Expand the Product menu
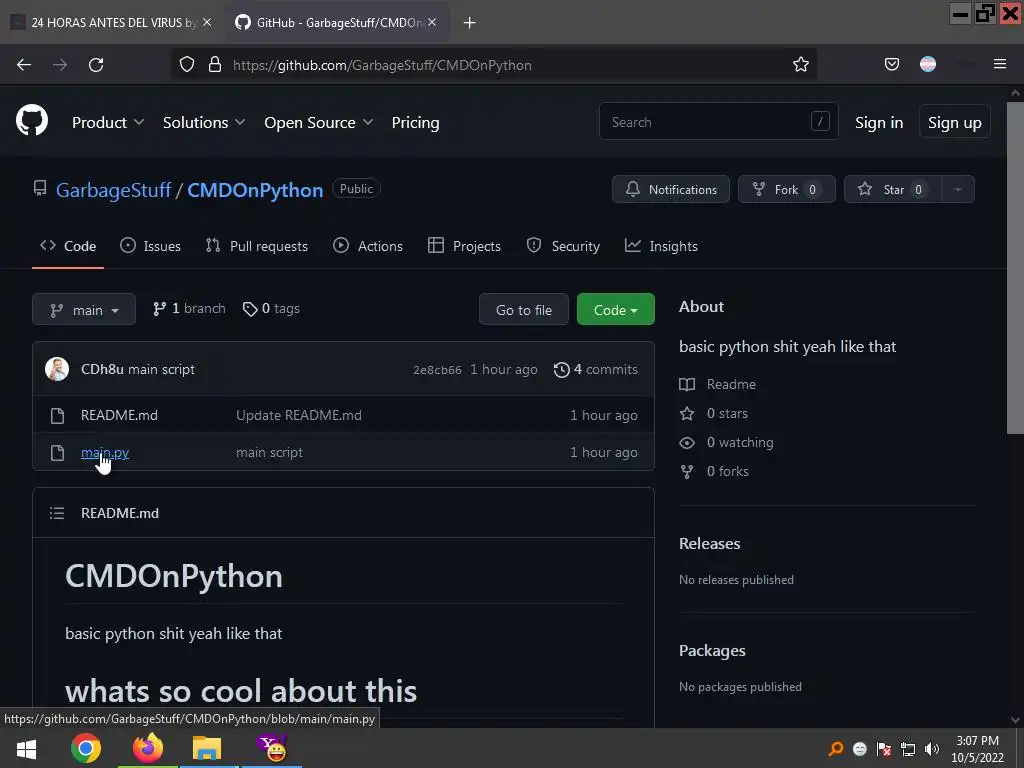The image size is (1024, 768). tap(108, 122)
